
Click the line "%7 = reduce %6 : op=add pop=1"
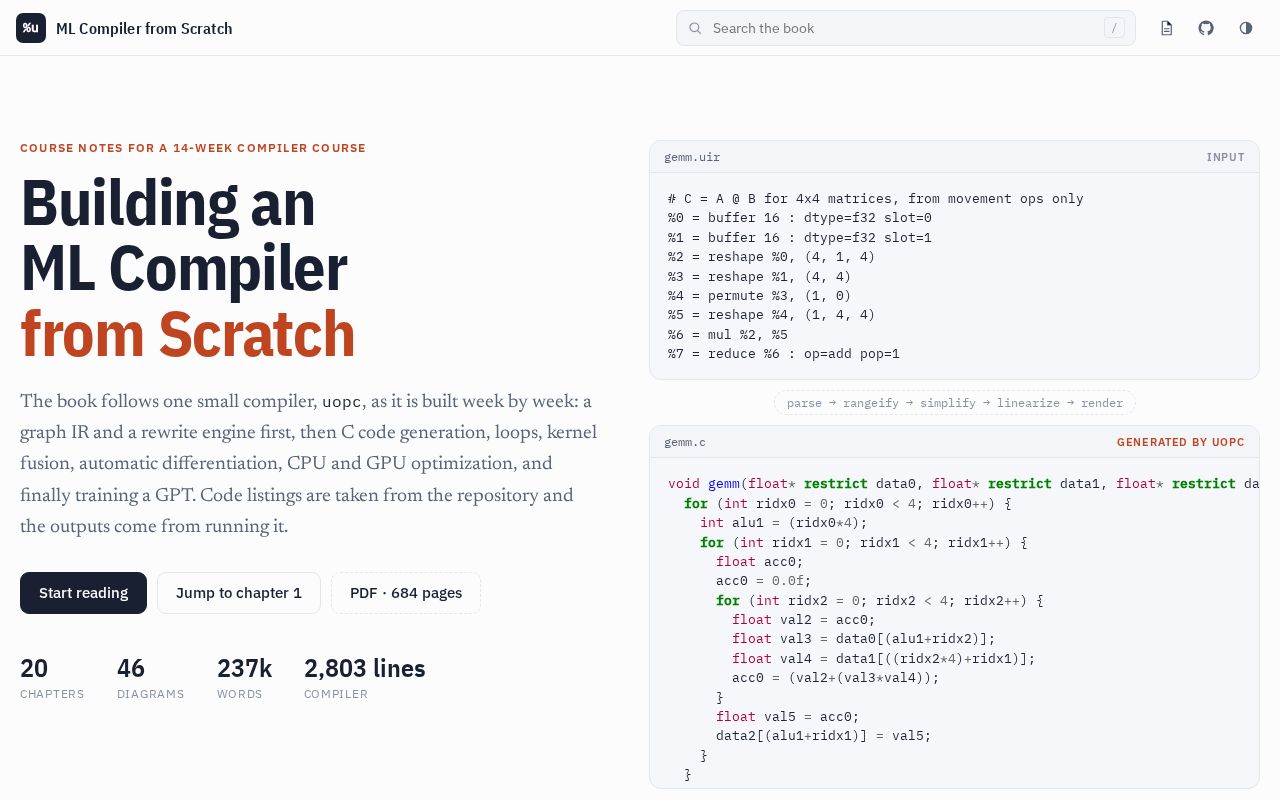[x=784, y=353]
